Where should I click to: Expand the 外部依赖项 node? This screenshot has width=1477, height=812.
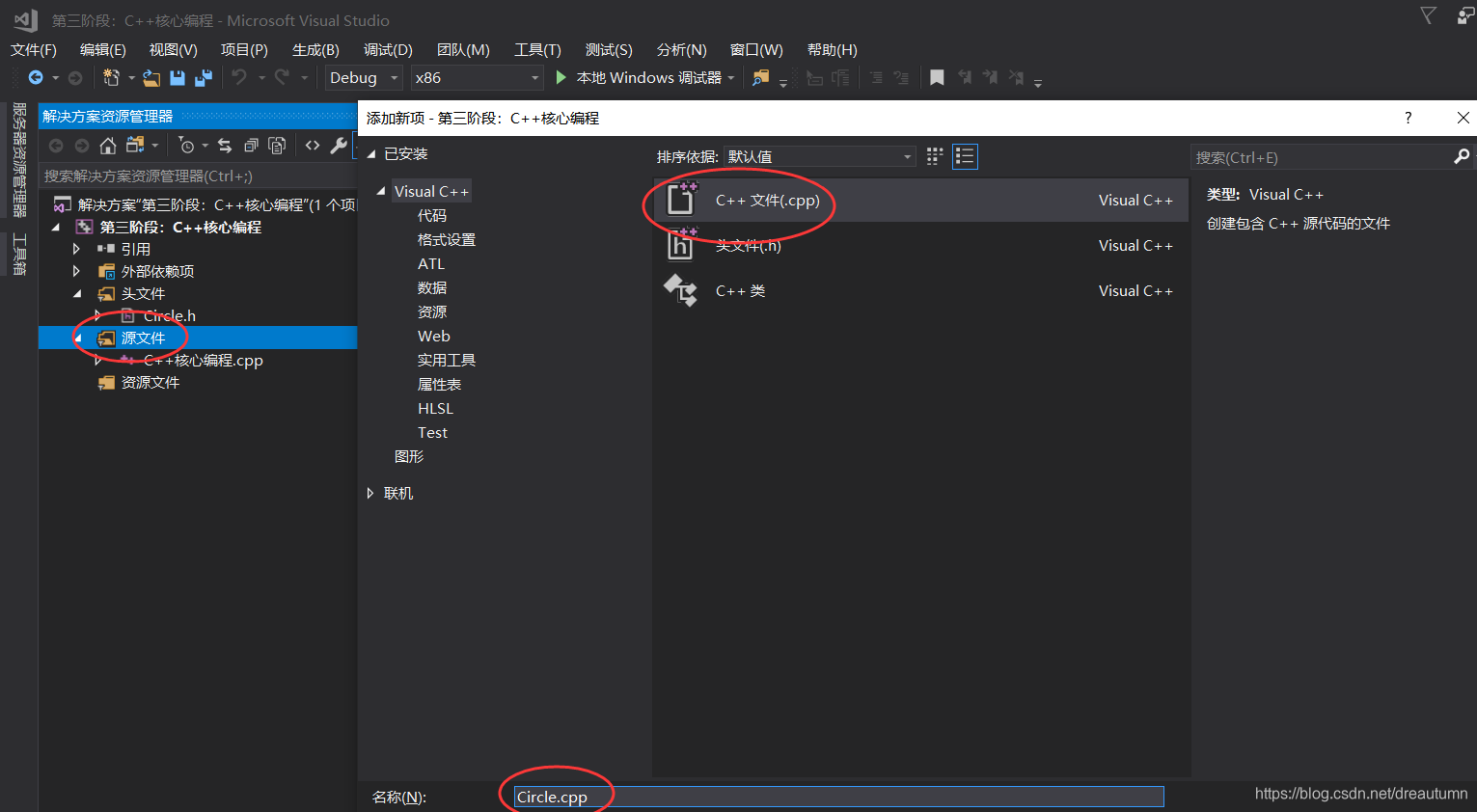pos(77,271)
